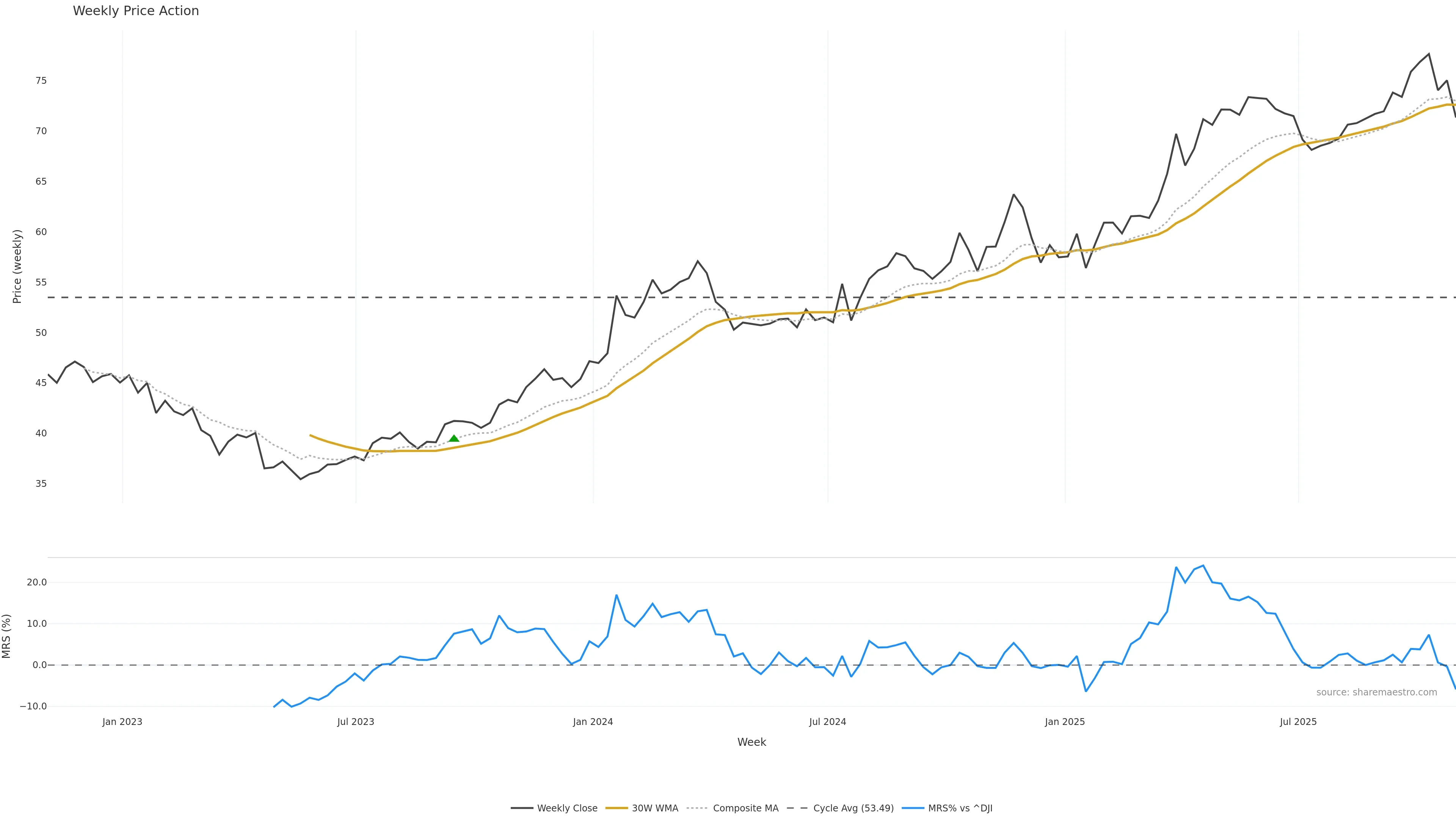Click the "Weekly Price Action" chart title
The image size is (1456, 819).
(x=136, y=11)
